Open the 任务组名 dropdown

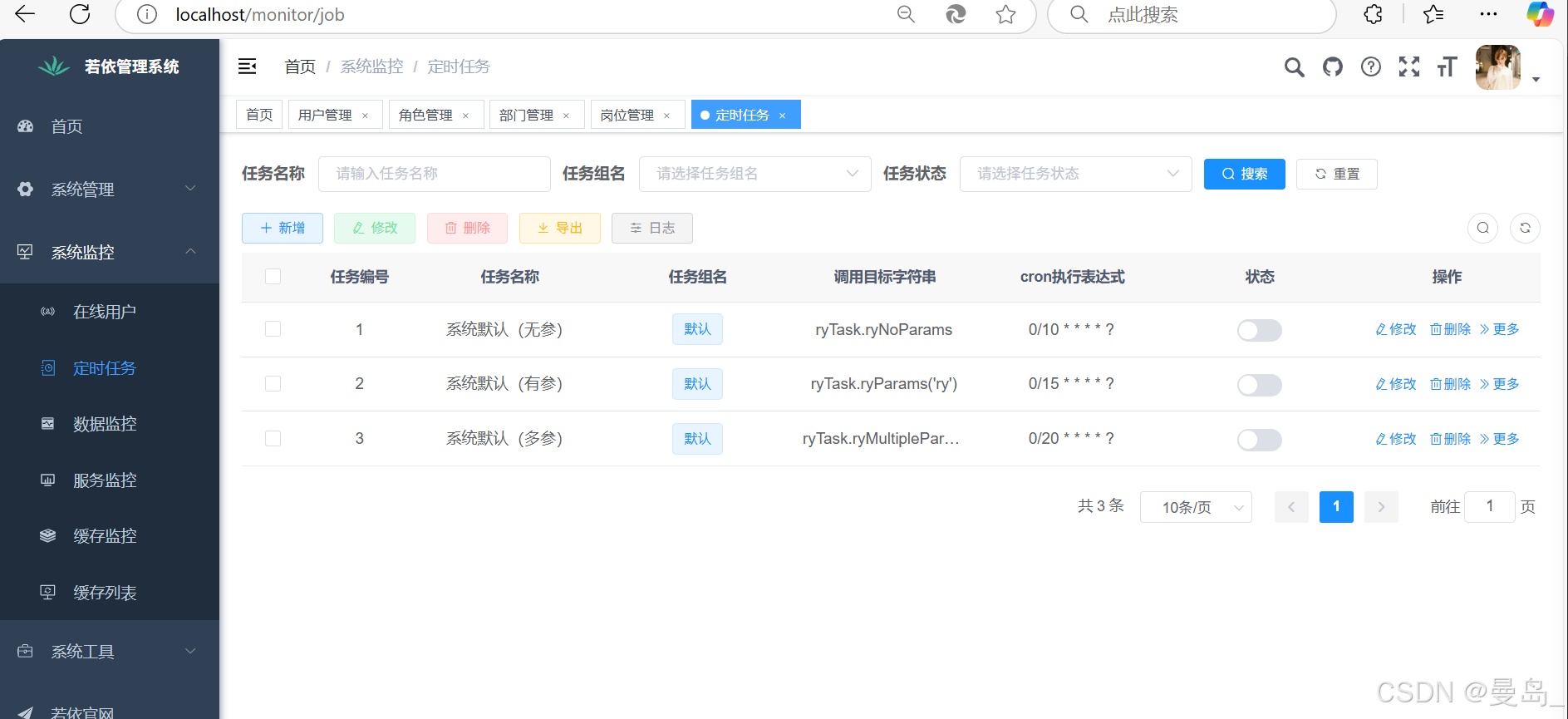point(755,174)
